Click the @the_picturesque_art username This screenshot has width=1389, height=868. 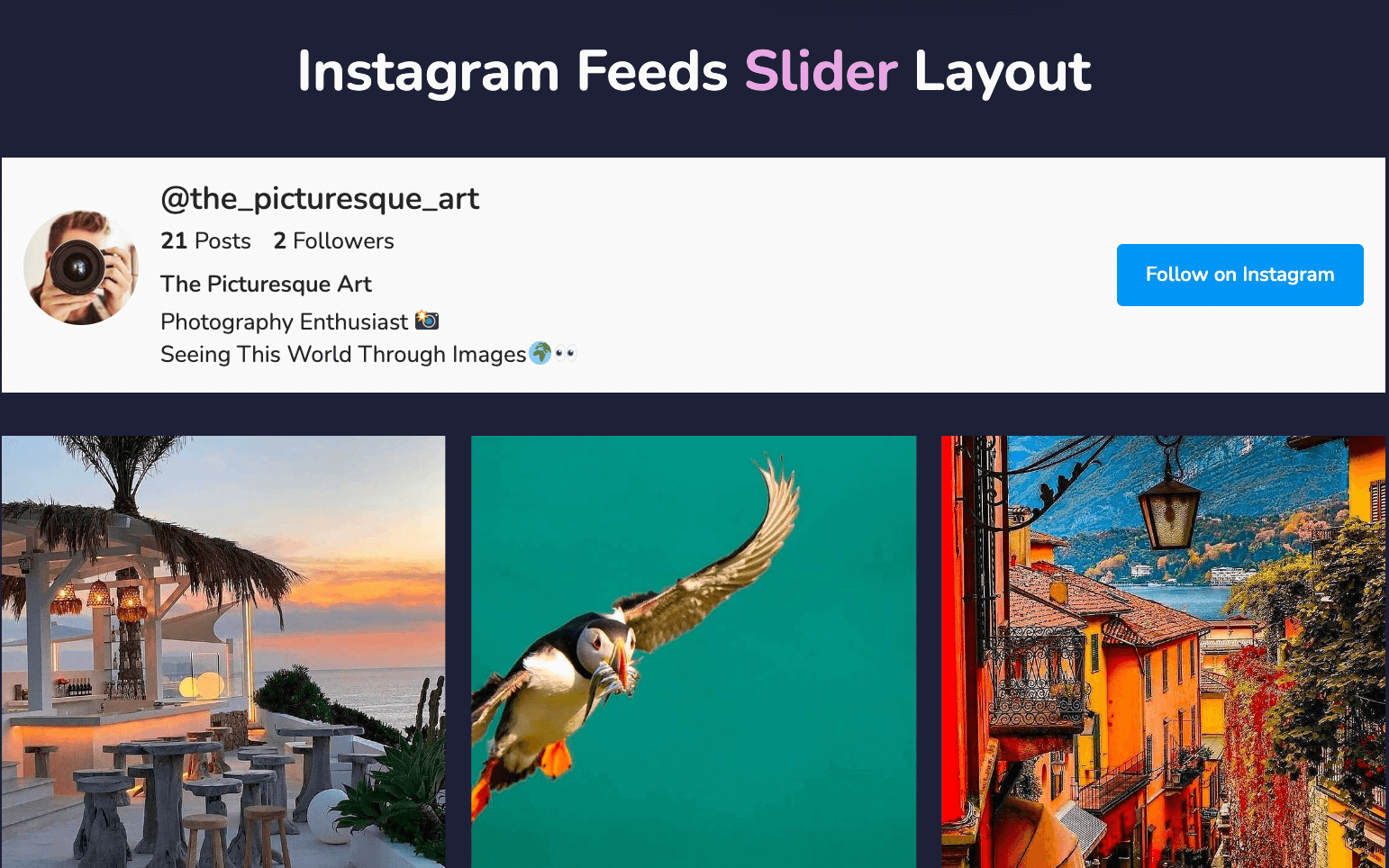pyautogui.click(x=320, y=199)
